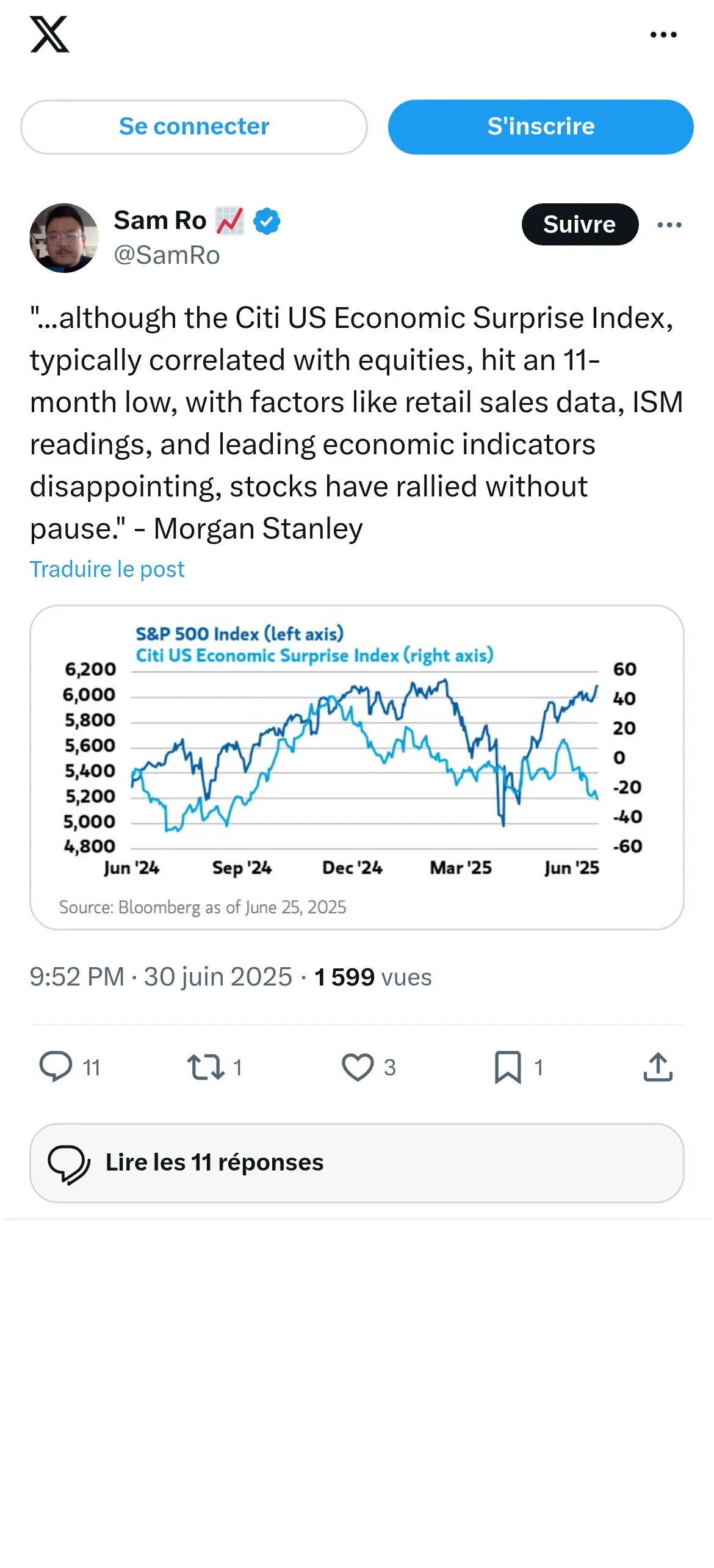The width and height of the screenshot is (714, 1568).
Task: Click Traduire le post link
Action: [107, 569]
